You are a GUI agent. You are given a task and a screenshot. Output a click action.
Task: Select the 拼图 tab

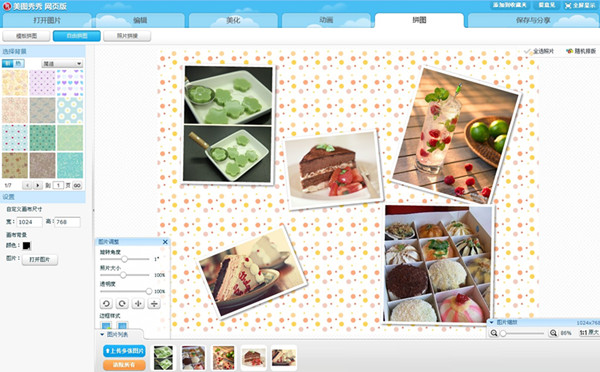pyautogui.click(x=419, y=20)
